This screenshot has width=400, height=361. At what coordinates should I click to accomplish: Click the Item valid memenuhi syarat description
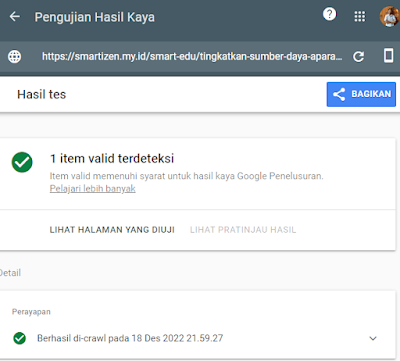click(x=187, y=176)
